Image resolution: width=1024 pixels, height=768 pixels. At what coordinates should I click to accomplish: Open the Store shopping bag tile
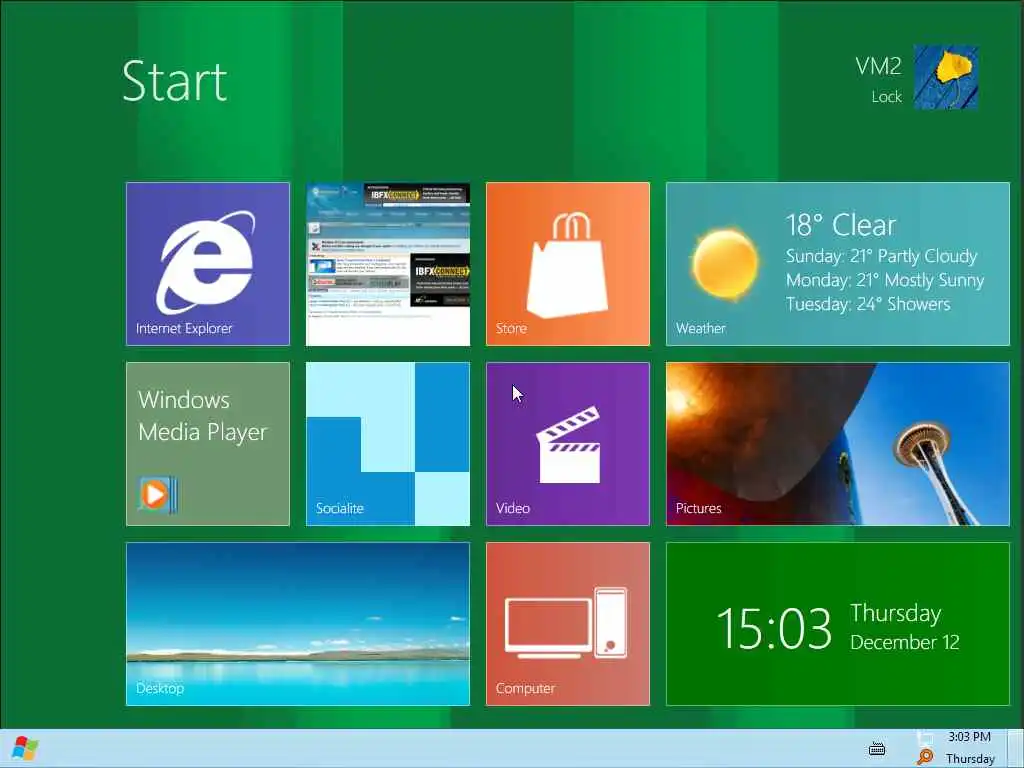coord(568,264)
